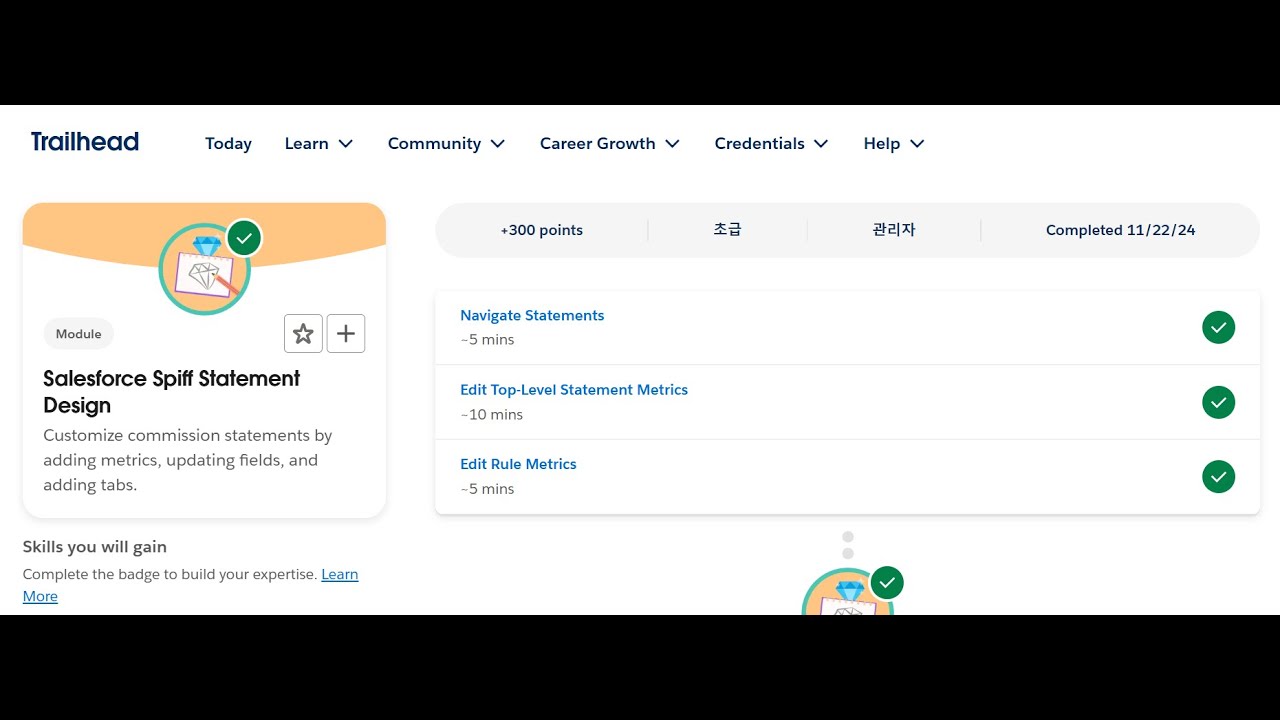The height and width of the screenshot is (720, 1280).
Task: Click the ~10 mins duration text
Action: [491, 414]
